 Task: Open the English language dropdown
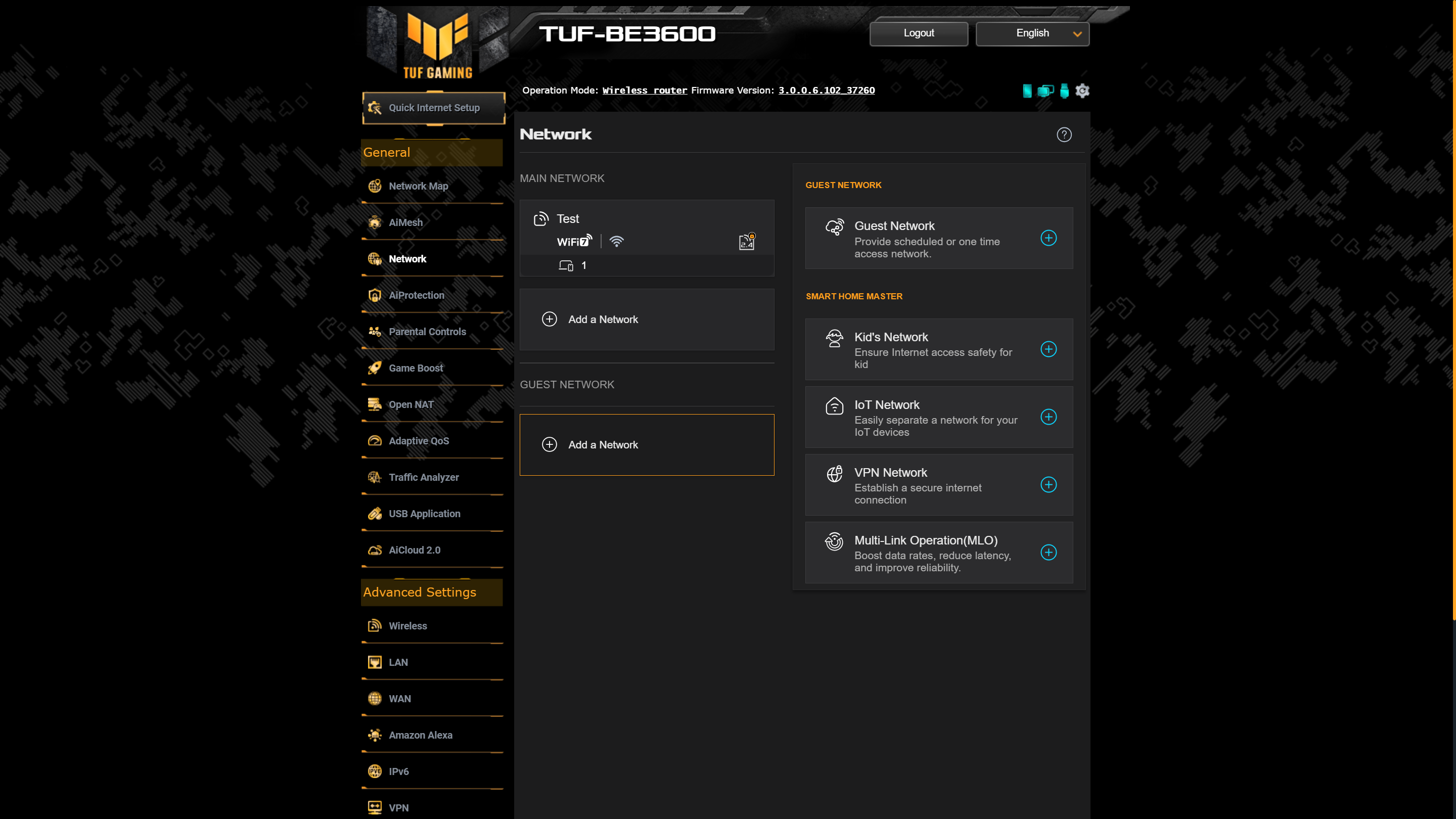1032,33
